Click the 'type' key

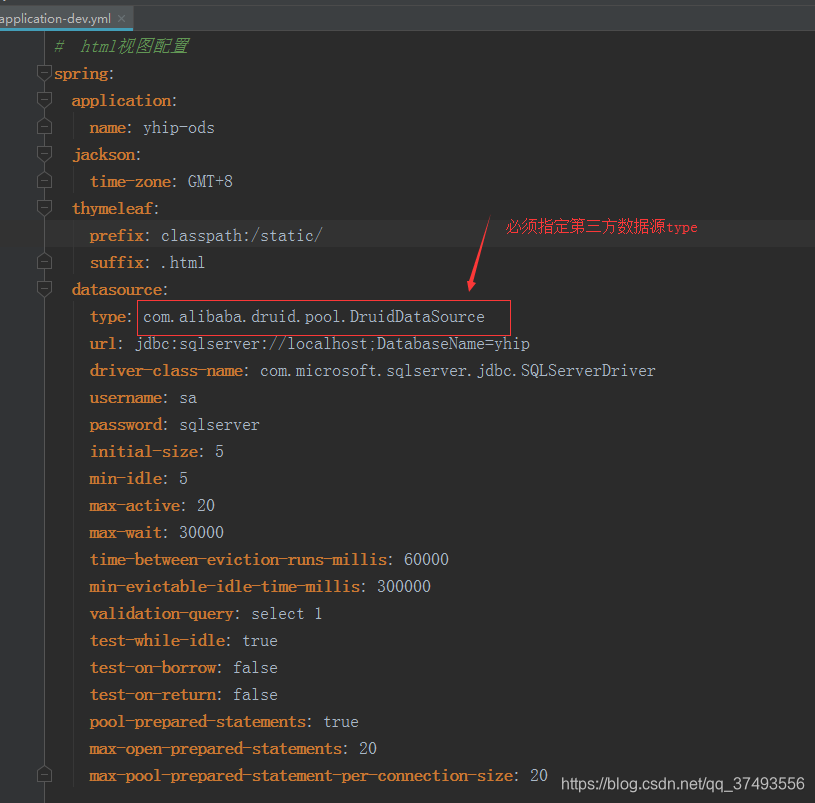(x=108, y=317)
